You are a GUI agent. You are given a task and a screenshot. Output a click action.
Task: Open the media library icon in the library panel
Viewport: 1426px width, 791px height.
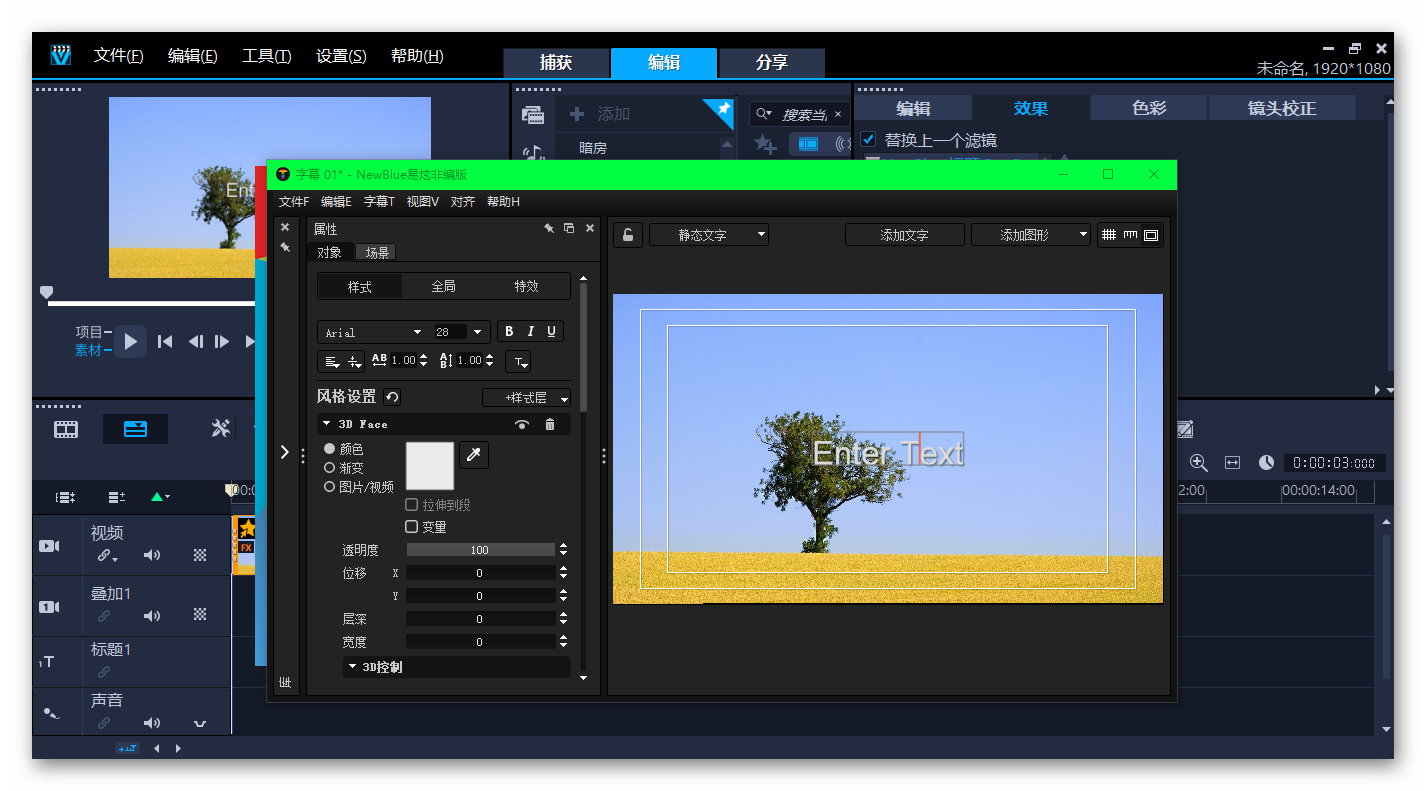[532, 115]
